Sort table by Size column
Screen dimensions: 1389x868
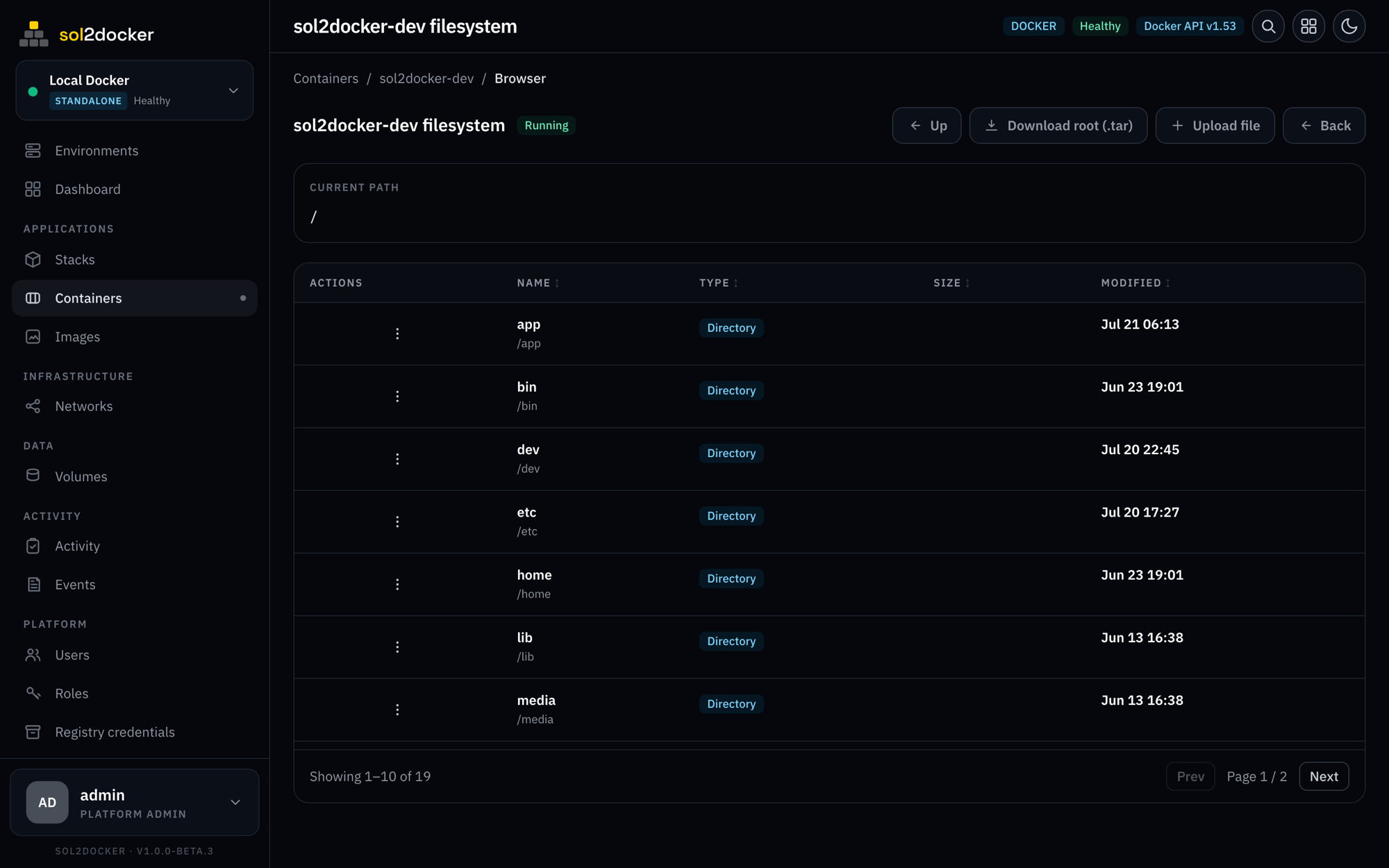pos(951,283)
